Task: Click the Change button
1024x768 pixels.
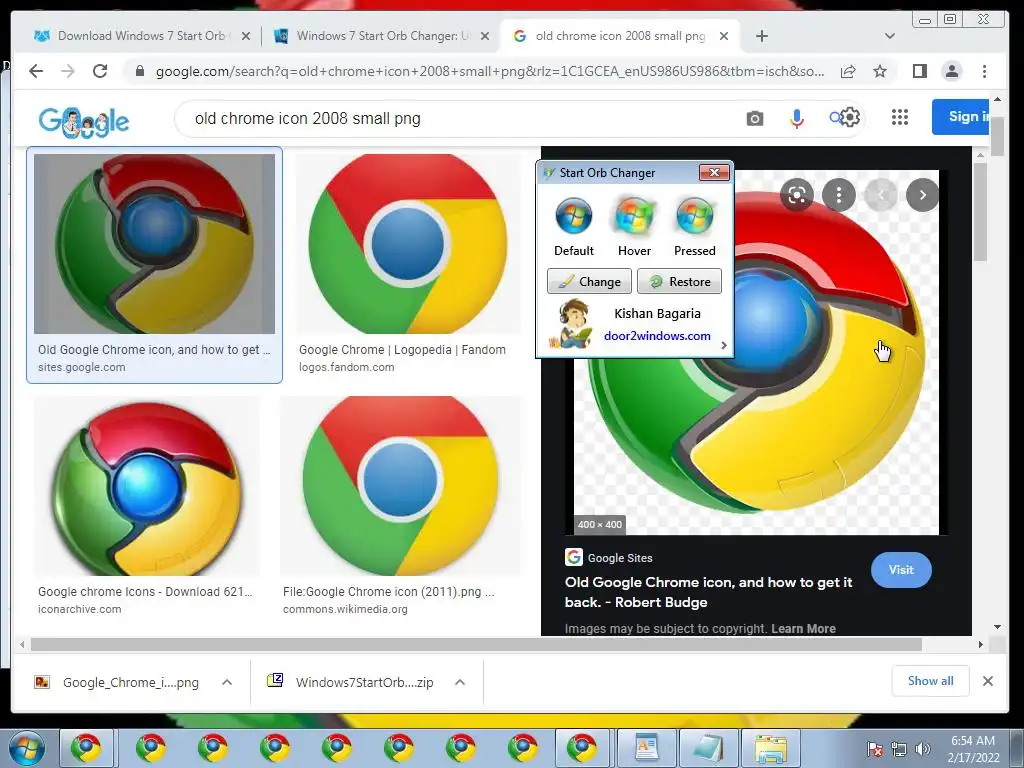Action: 589,281
